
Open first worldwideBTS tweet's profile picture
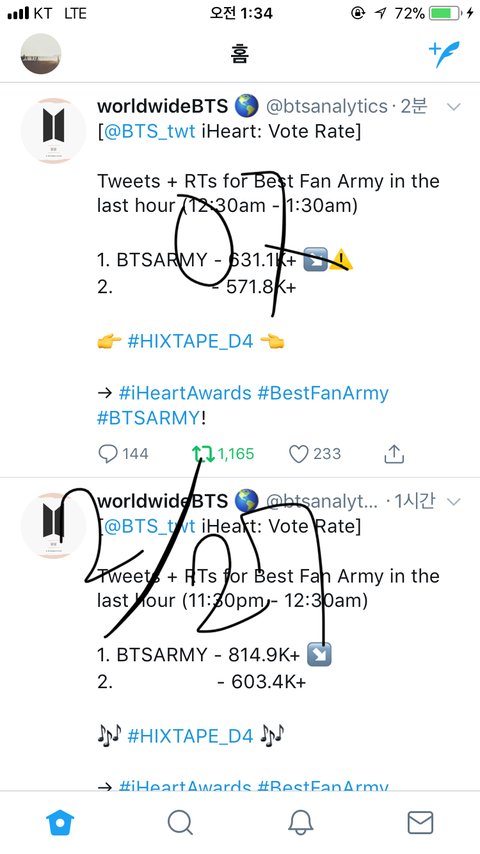(x=53, y=131)
